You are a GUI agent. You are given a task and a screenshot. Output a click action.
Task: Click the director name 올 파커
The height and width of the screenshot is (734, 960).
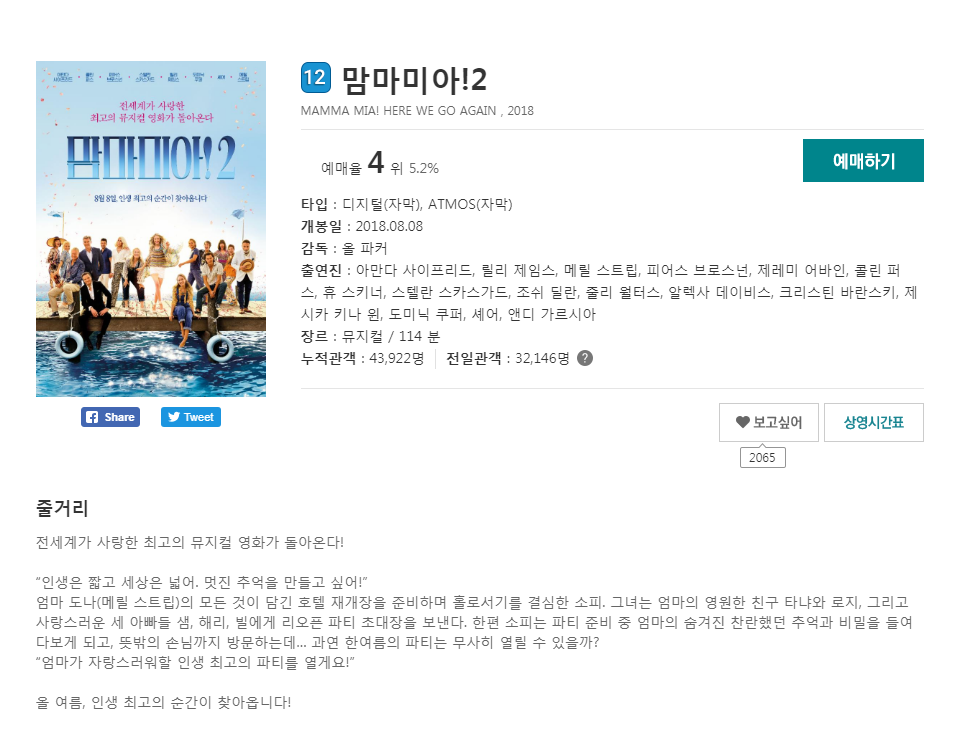364,249
